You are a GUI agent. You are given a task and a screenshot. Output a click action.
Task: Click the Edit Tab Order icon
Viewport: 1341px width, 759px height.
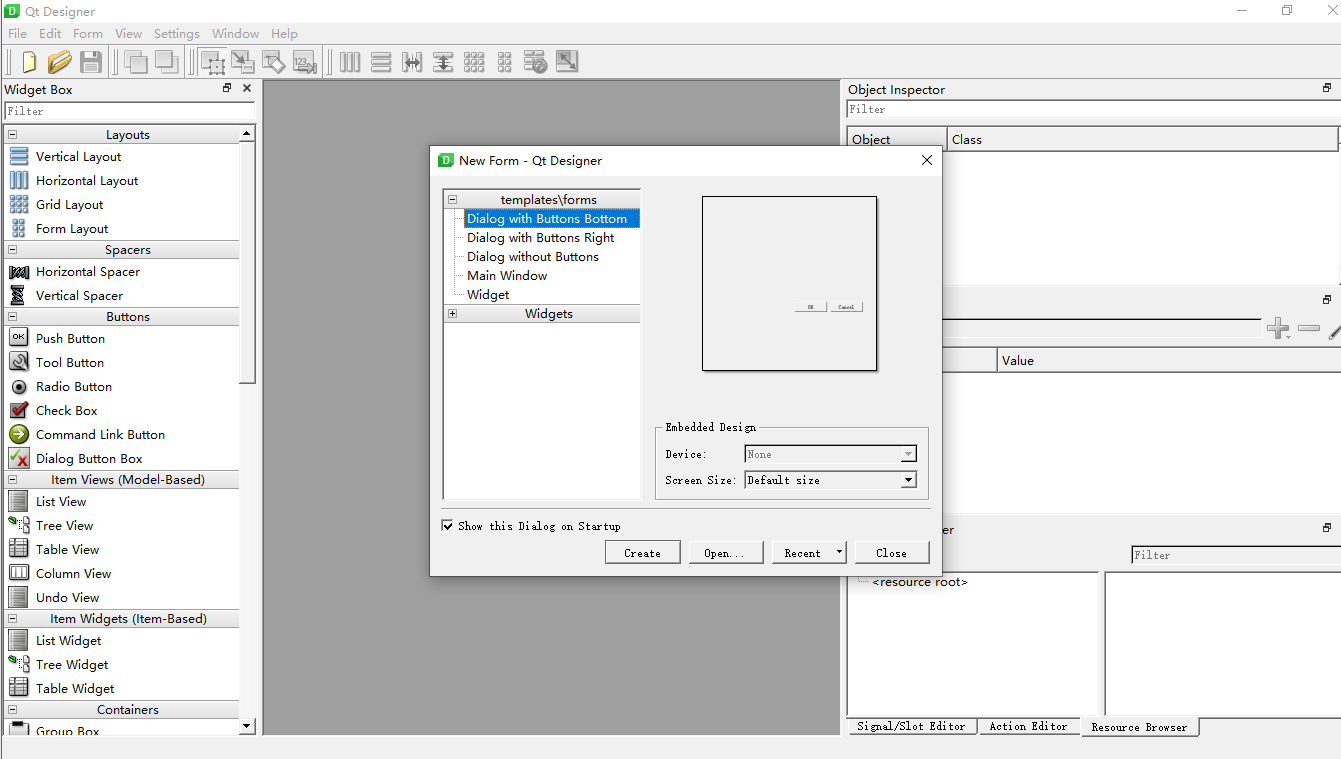pyautogui.click(x=306, y=61)
